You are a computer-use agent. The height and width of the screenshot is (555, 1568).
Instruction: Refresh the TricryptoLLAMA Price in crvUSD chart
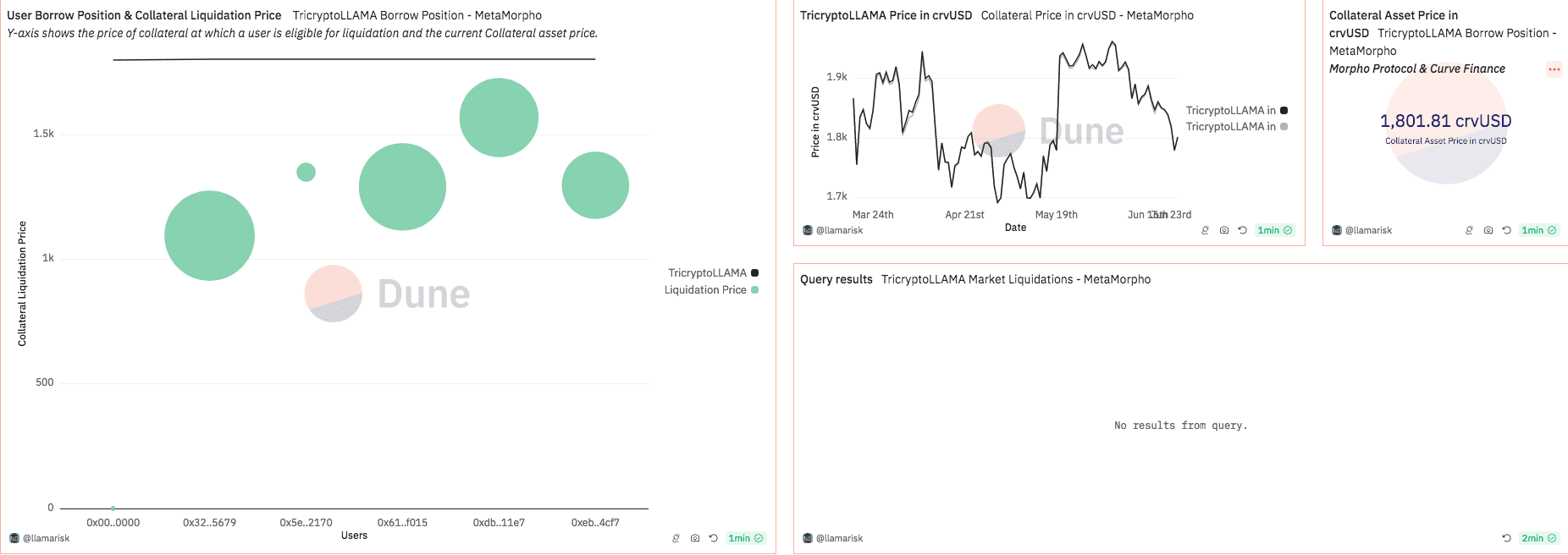click(x=1243, y=230)
